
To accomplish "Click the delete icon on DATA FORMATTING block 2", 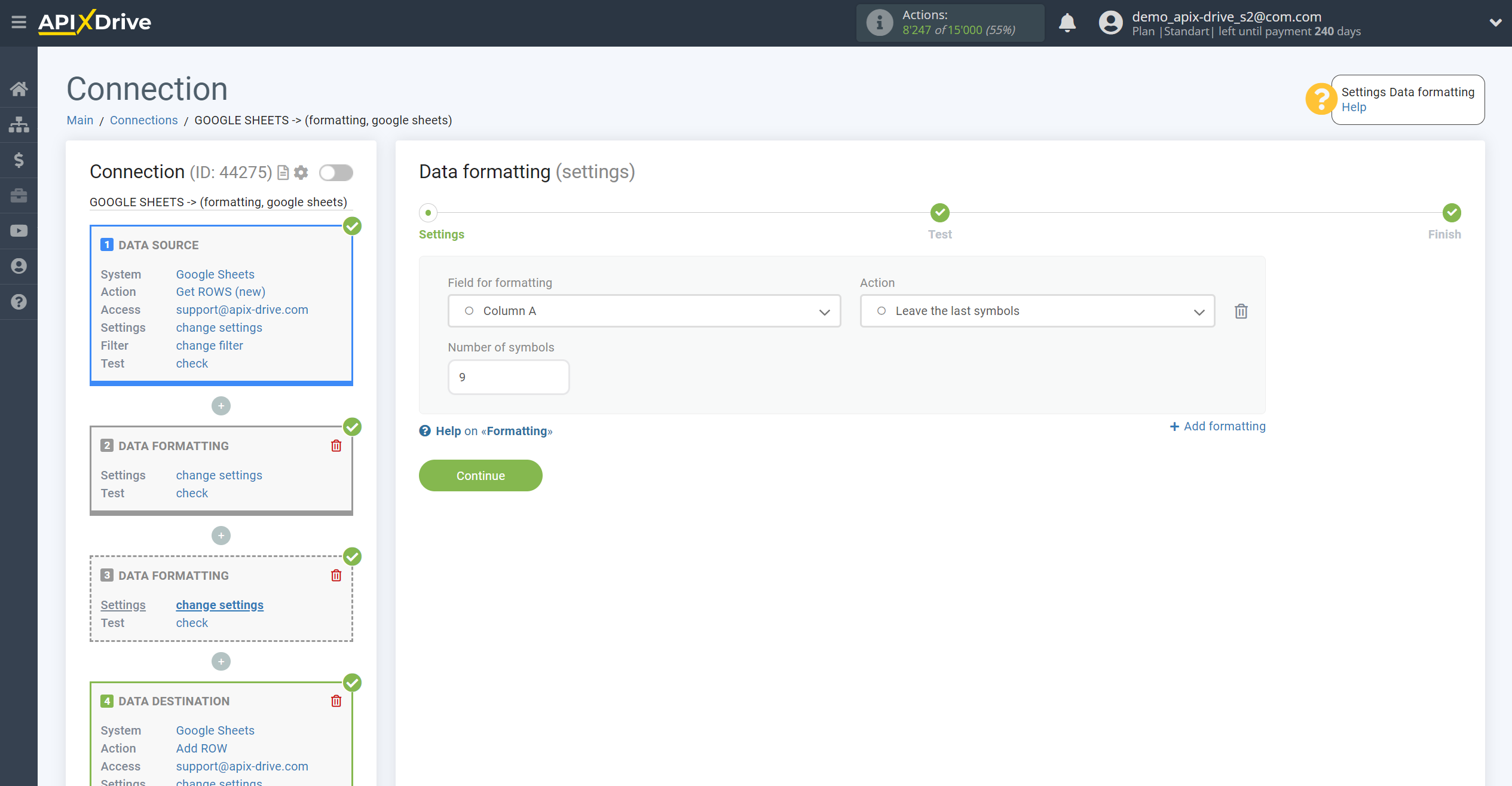I will tap(337, 446).
